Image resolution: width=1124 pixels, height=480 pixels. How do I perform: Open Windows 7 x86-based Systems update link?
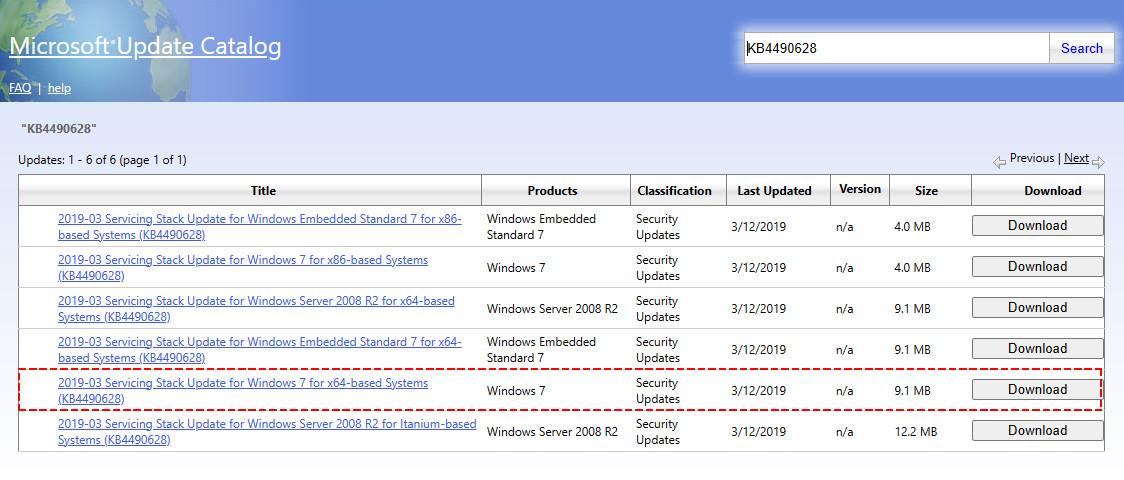pos(243,267)
